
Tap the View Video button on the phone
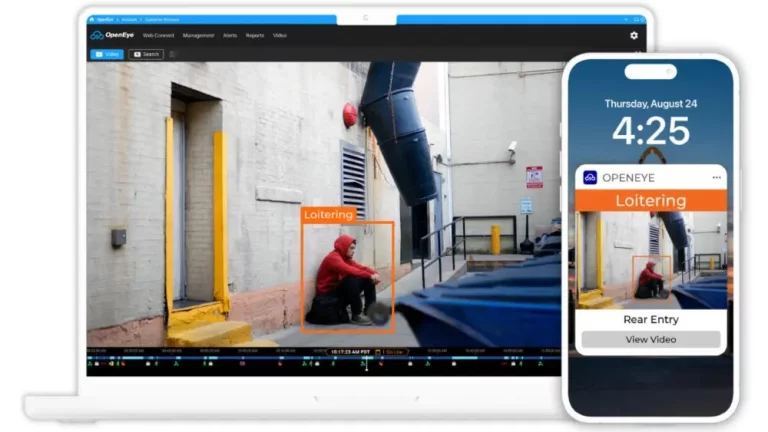tap(650, 339)
